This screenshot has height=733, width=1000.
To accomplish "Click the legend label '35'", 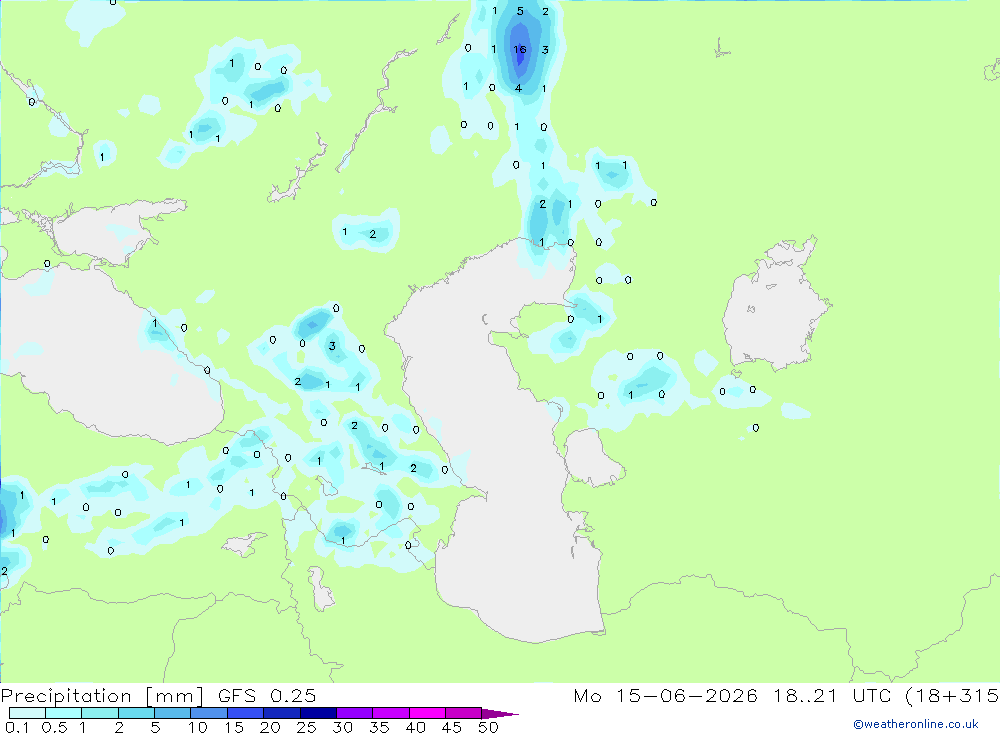I will pos(379,727).
